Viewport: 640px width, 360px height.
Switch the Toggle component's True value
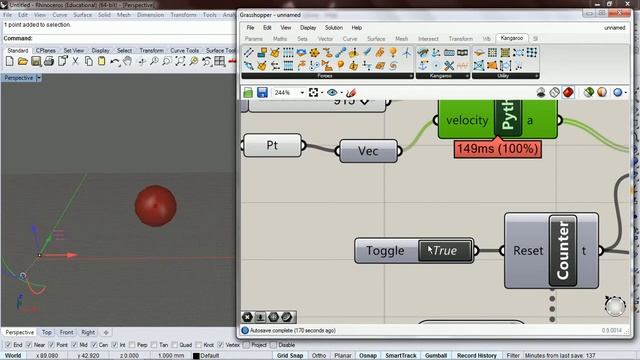click(x=444, y=250)
